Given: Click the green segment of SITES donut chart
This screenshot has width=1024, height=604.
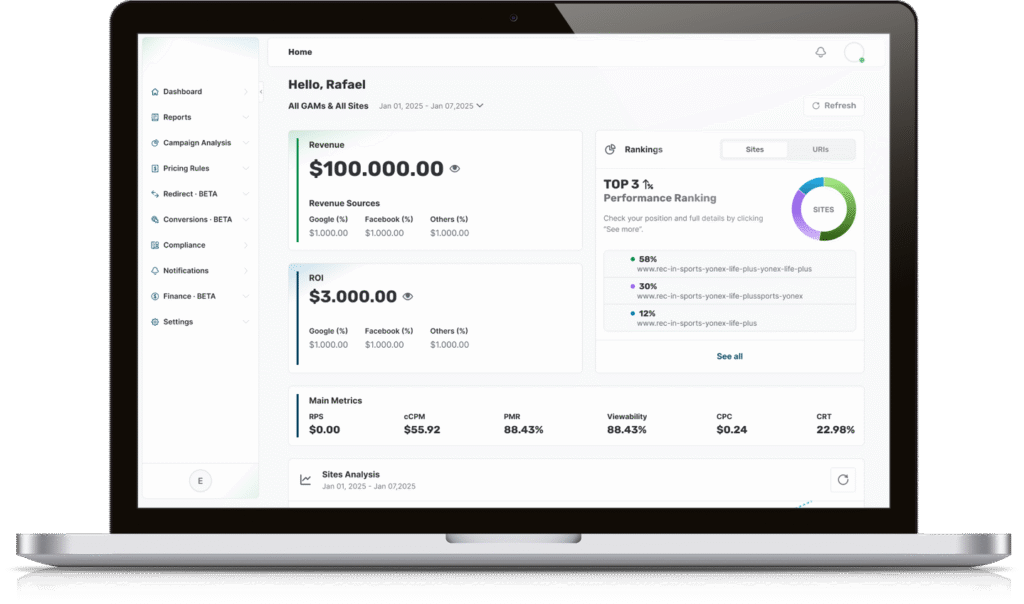Looking at the screenshot, I should click(x=842, y=225).
